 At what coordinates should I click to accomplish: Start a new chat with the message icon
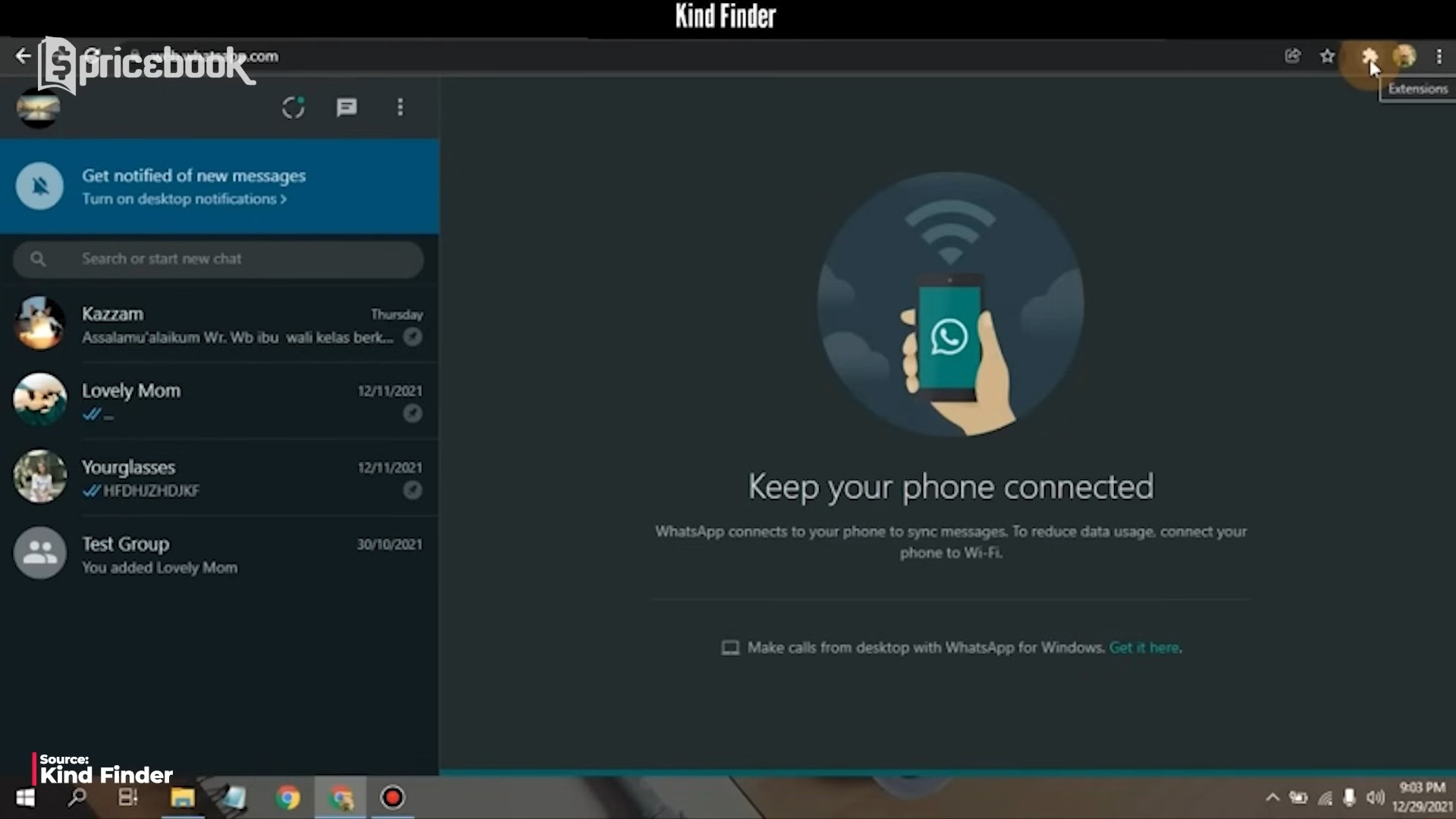pyautogui.click(x=347, y=108)
